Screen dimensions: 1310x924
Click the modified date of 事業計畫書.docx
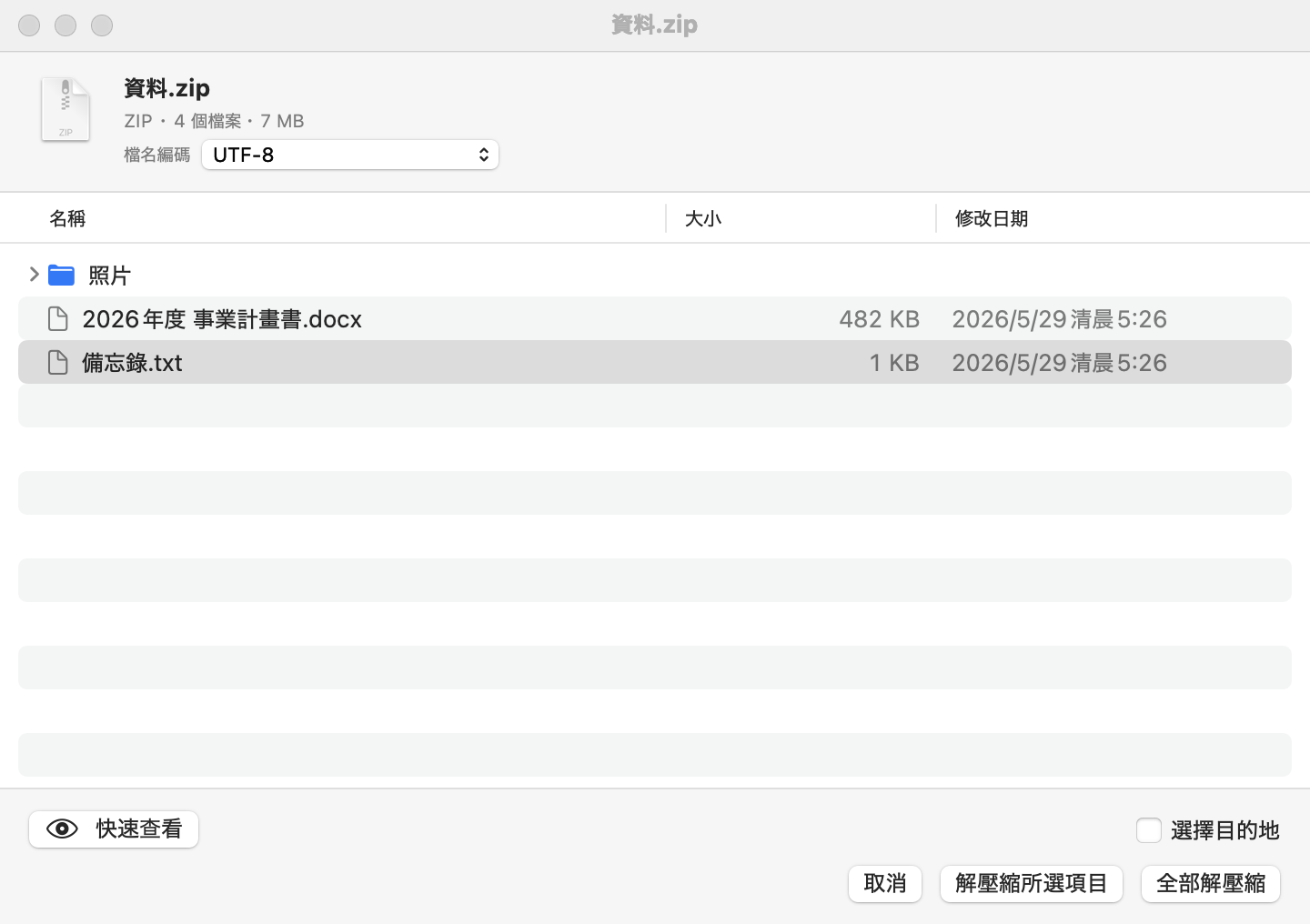tap(1059, 319)
